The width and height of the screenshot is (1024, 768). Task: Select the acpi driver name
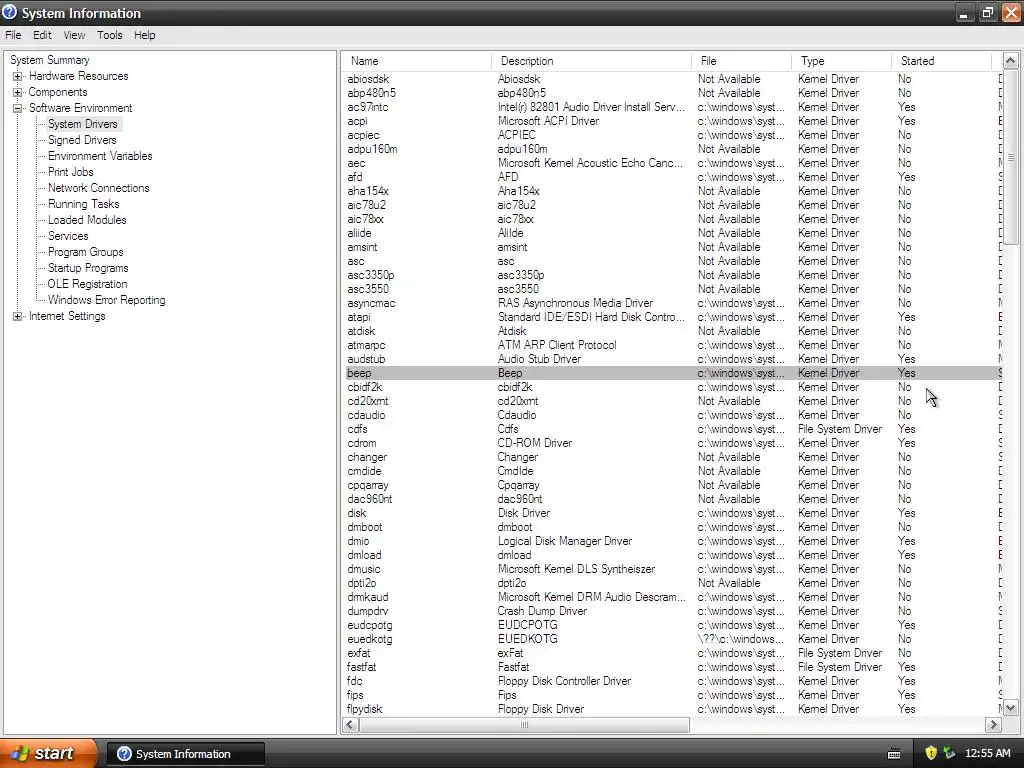[x=357, y=121]
